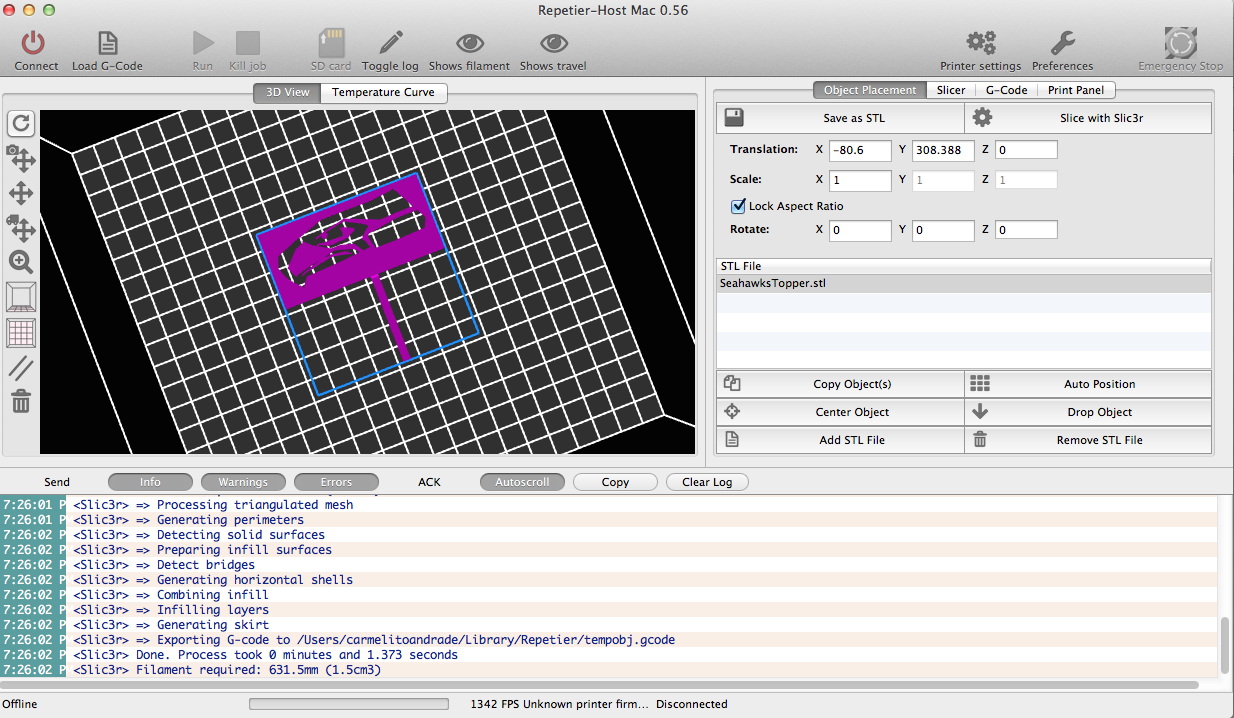
Task: Click the trash icon beside 3D view
Action: coord(21,402)
